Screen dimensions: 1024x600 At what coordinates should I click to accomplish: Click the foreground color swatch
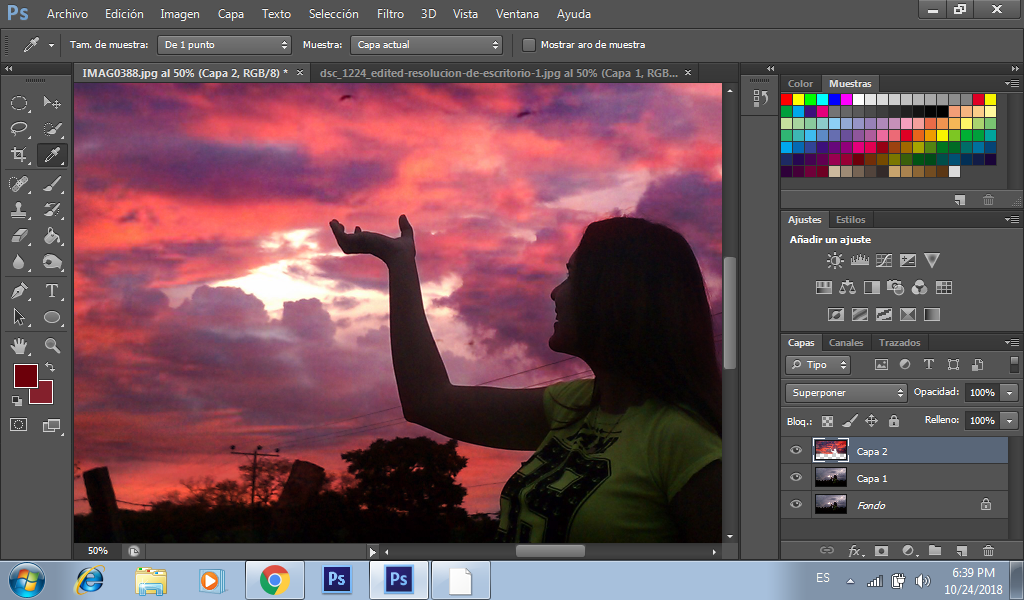click(24, 376)
